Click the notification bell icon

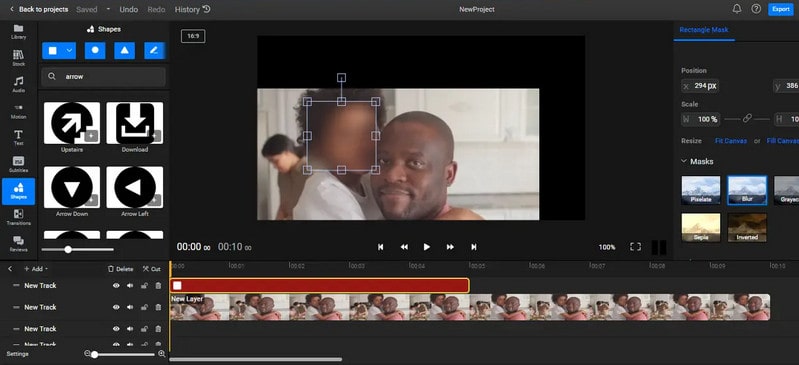(x=737, y=9)
